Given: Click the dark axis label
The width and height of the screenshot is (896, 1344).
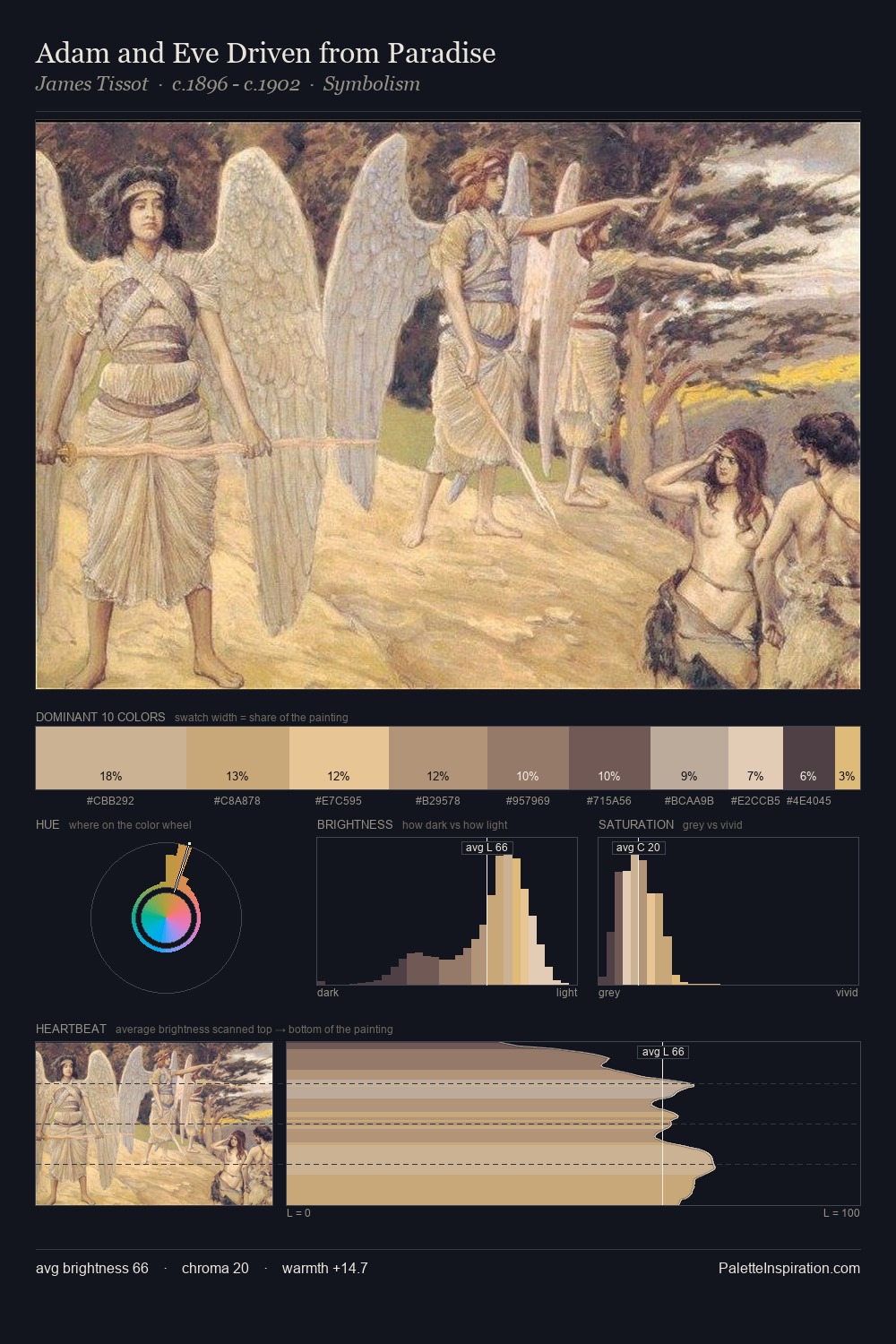Looking at the screenshot, I should click(x=328, y=993).
